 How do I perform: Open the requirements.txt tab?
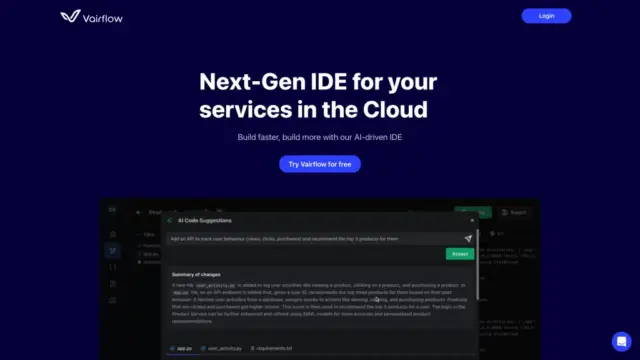pyautogui.click(x=271, y=349)
